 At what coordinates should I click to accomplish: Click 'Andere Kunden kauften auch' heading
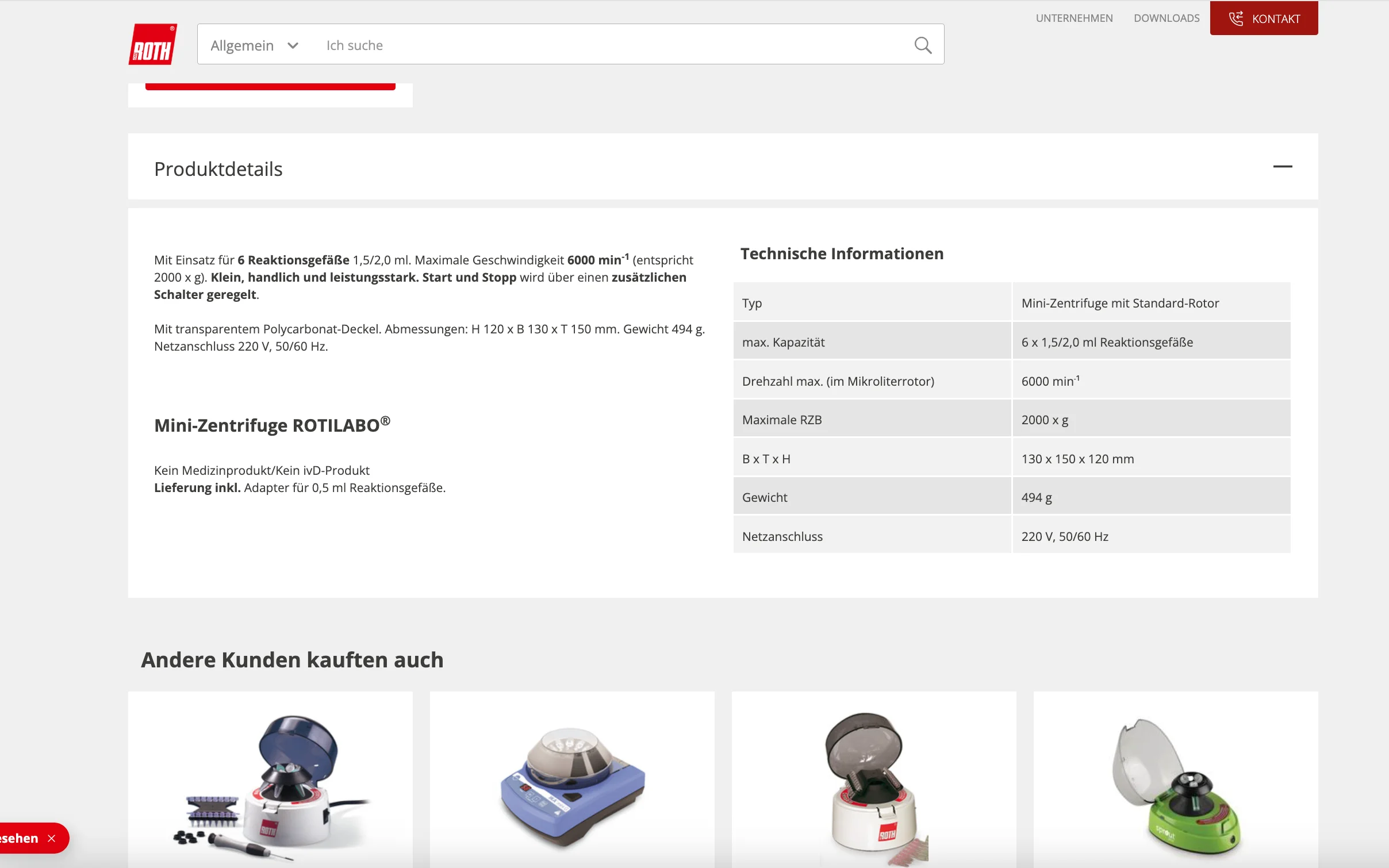click(x=292, y=660)
